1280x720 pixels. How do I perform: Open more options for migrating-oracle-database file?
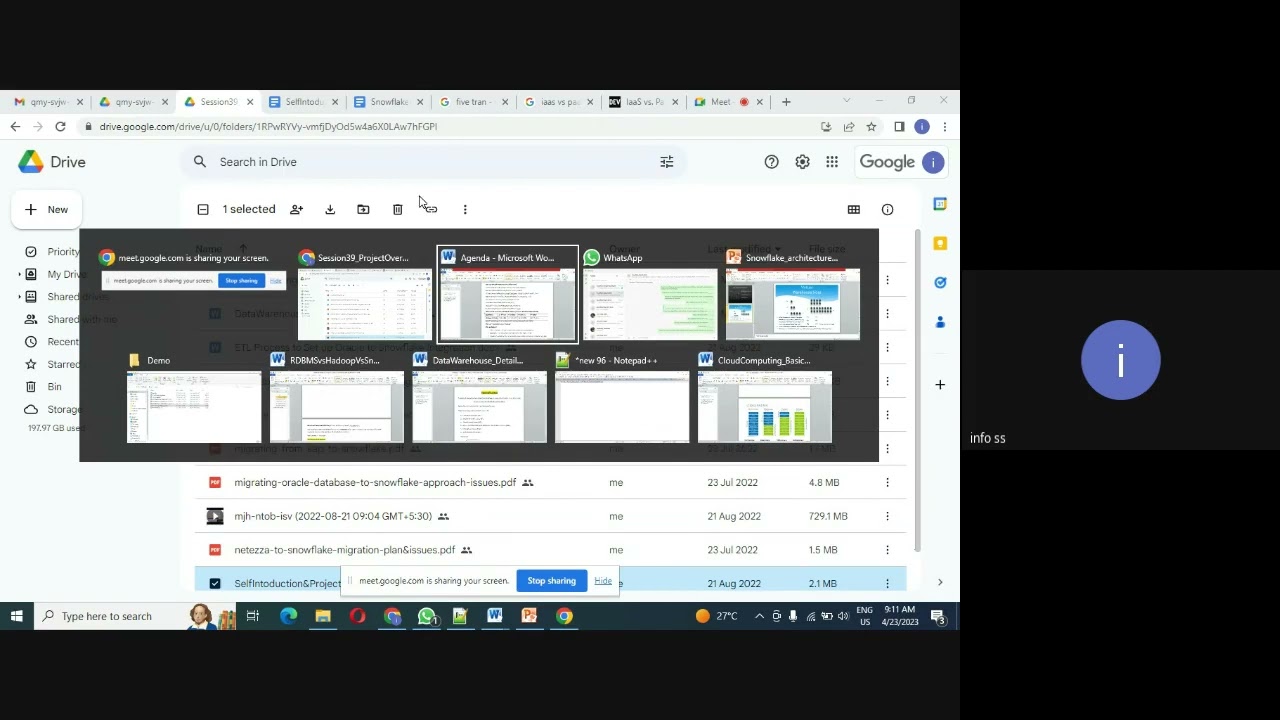pos(887,482)
